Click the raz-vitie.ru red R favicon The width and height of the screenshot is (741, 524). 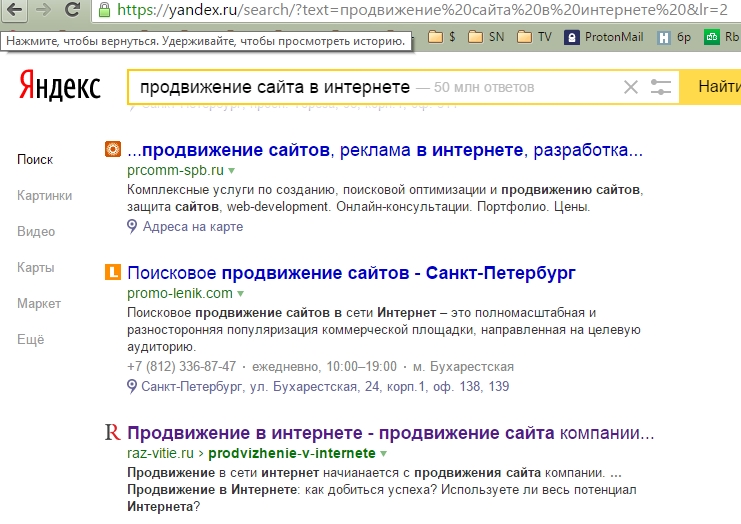[112, 432]
